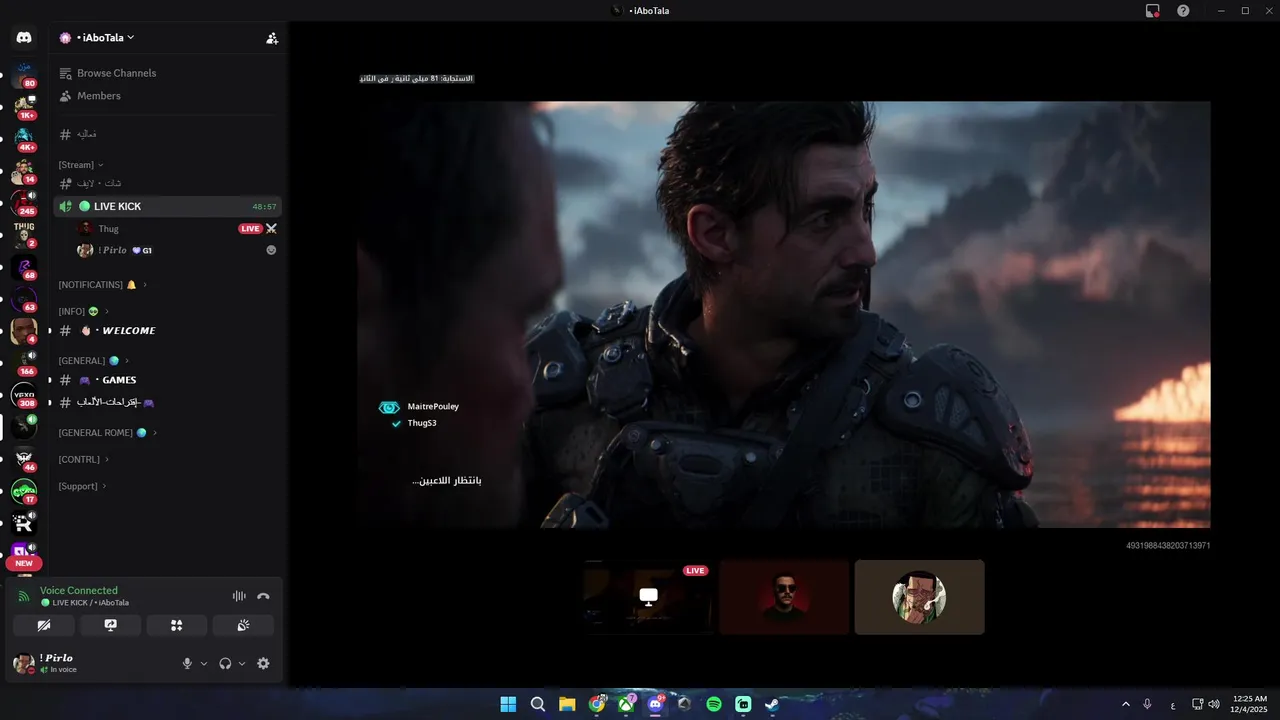Open the server with the 17 badge

point(24,491)
